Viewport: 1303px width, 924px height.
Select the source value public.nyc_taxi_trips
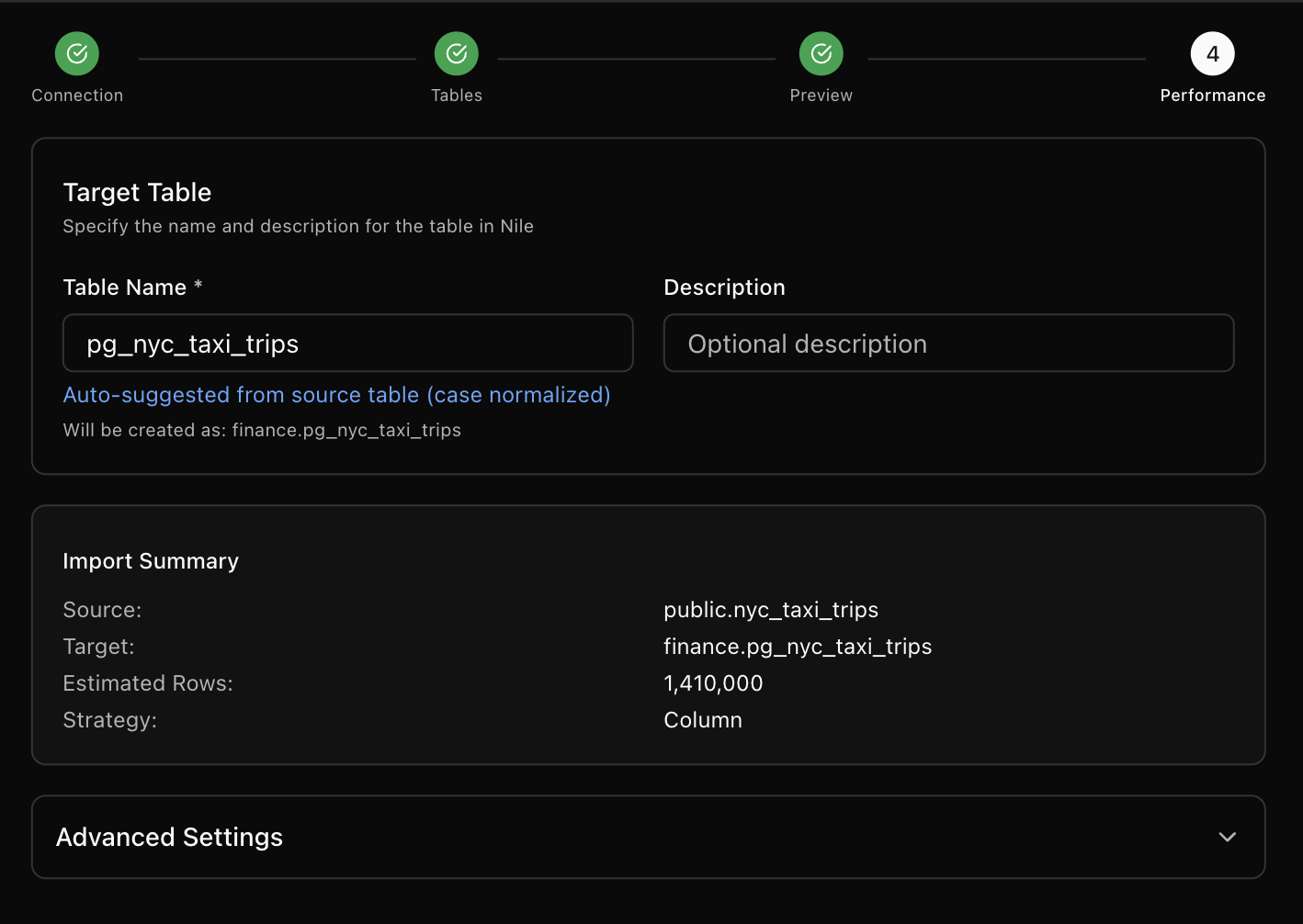click(x=771, y=610)
